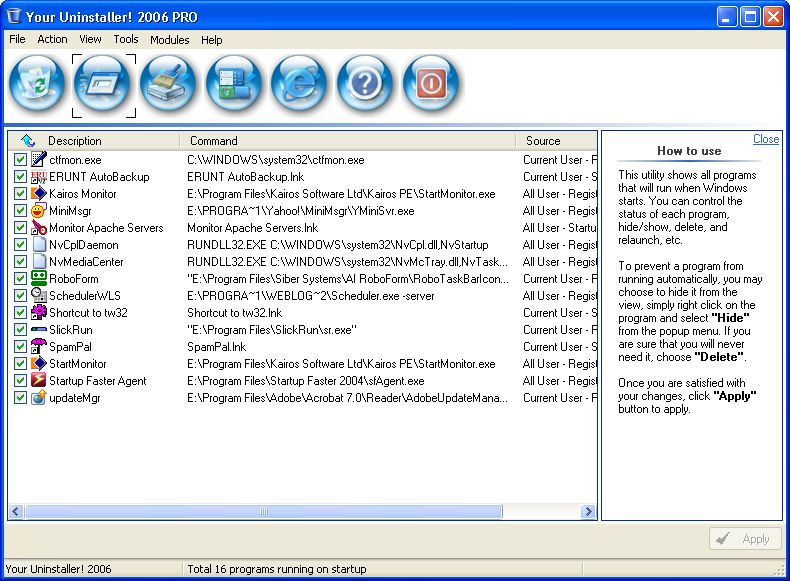Toggle the NvCplDaemon checkbox
This screenshot has width=790, height=581.
pos(20,244)
